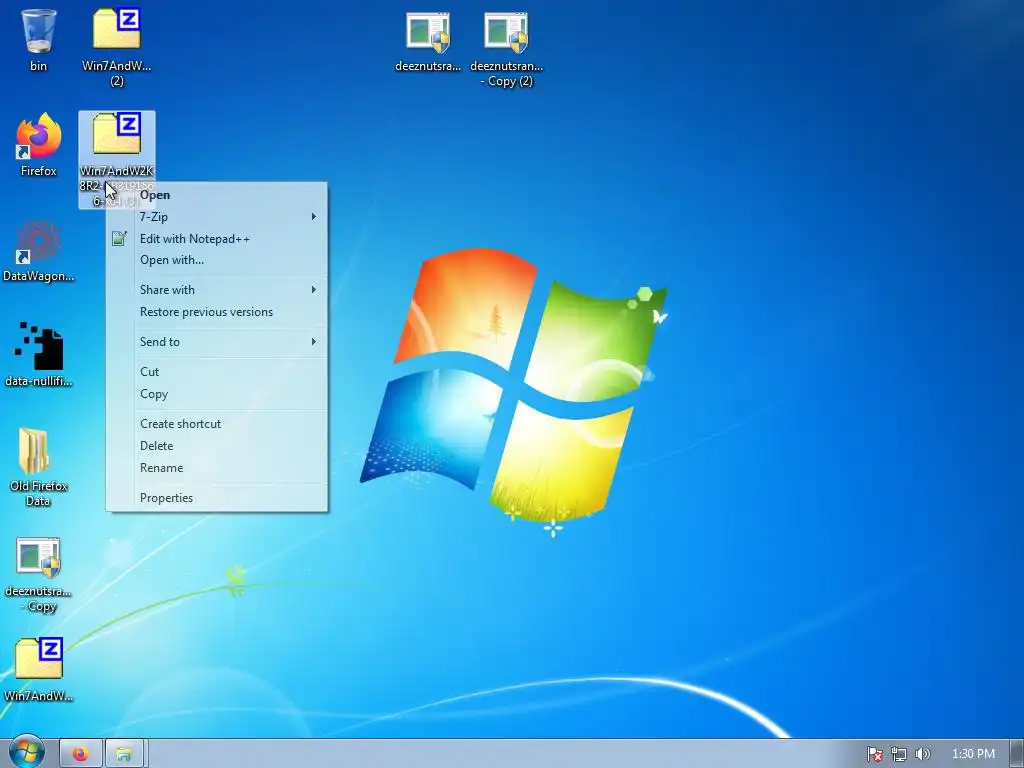Choose Rename from context menu

217,468
